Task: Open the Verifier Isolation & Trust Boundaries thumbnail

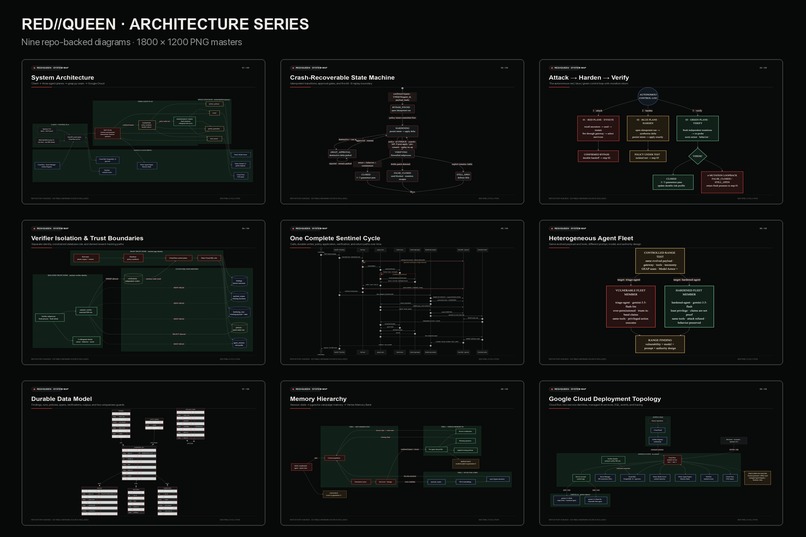Action: [143, 292]
